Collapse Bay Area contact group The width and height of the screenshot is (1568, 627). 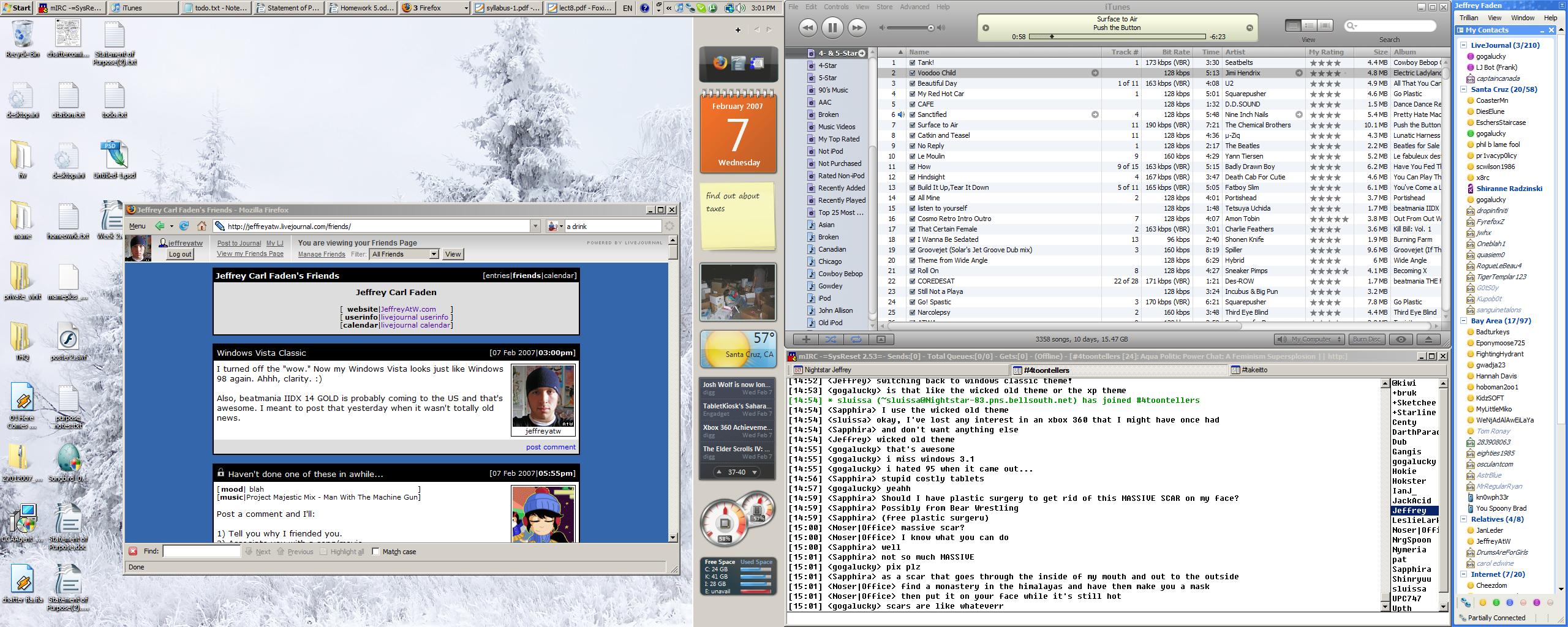tap(1464, 321)
